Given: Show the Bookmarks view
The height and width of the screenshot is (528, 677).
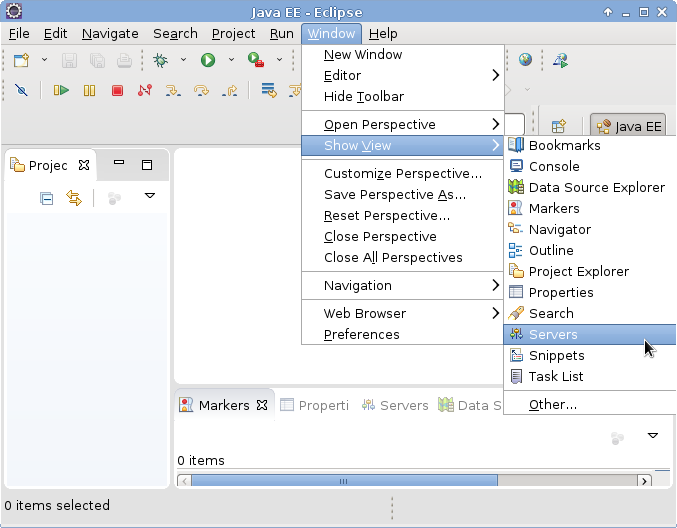Looking at the screenshot, I should [x=590, y=145].
